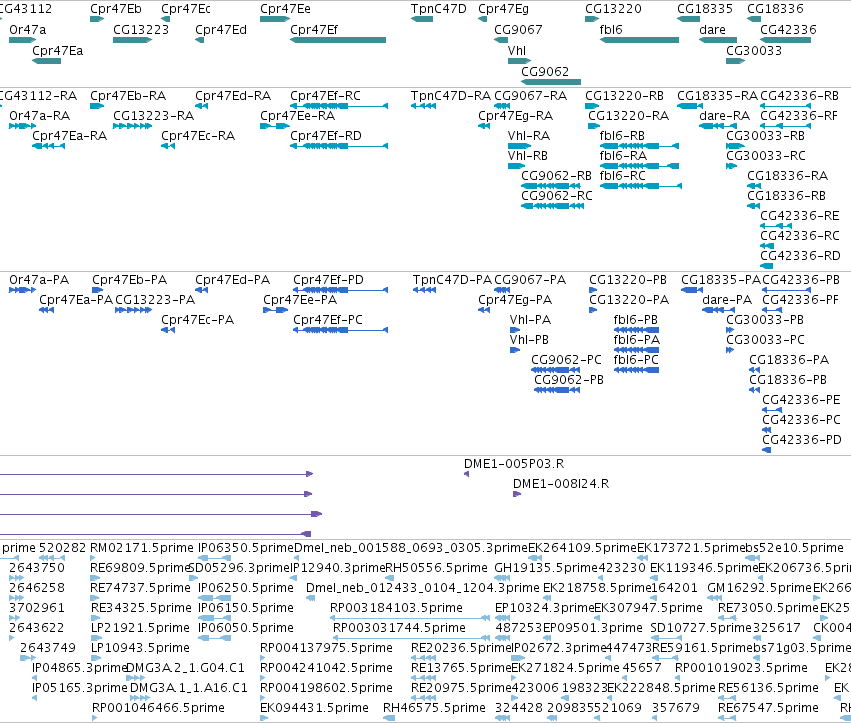
Task: Select protein Or47a-PA
Action: tap(22, 290)
